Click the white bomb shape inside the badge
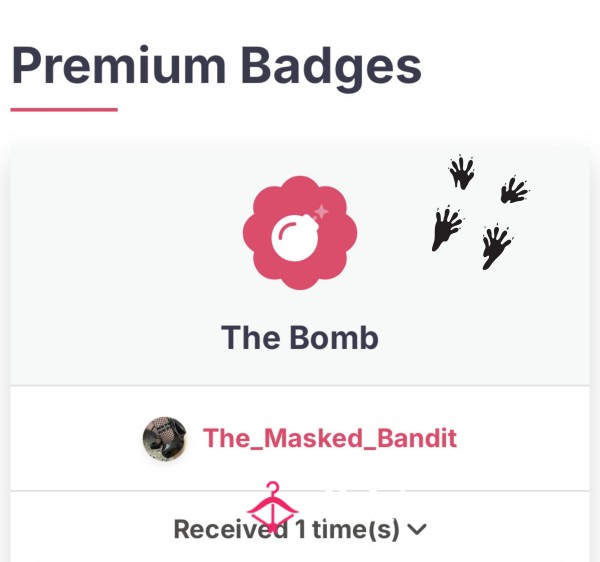600x562 pixels. (295, 237)
